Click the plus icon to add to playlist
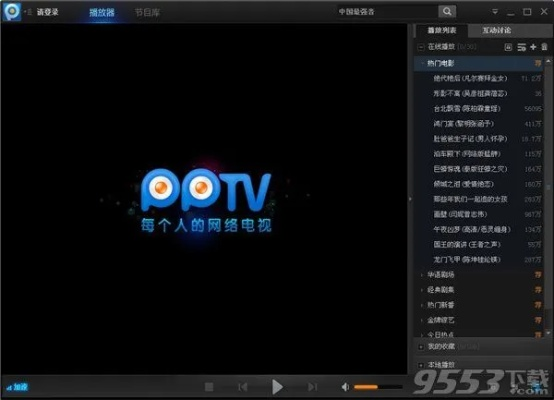This screenshot has height=400, width=554. pyautogui.click(x=533, y=47)
